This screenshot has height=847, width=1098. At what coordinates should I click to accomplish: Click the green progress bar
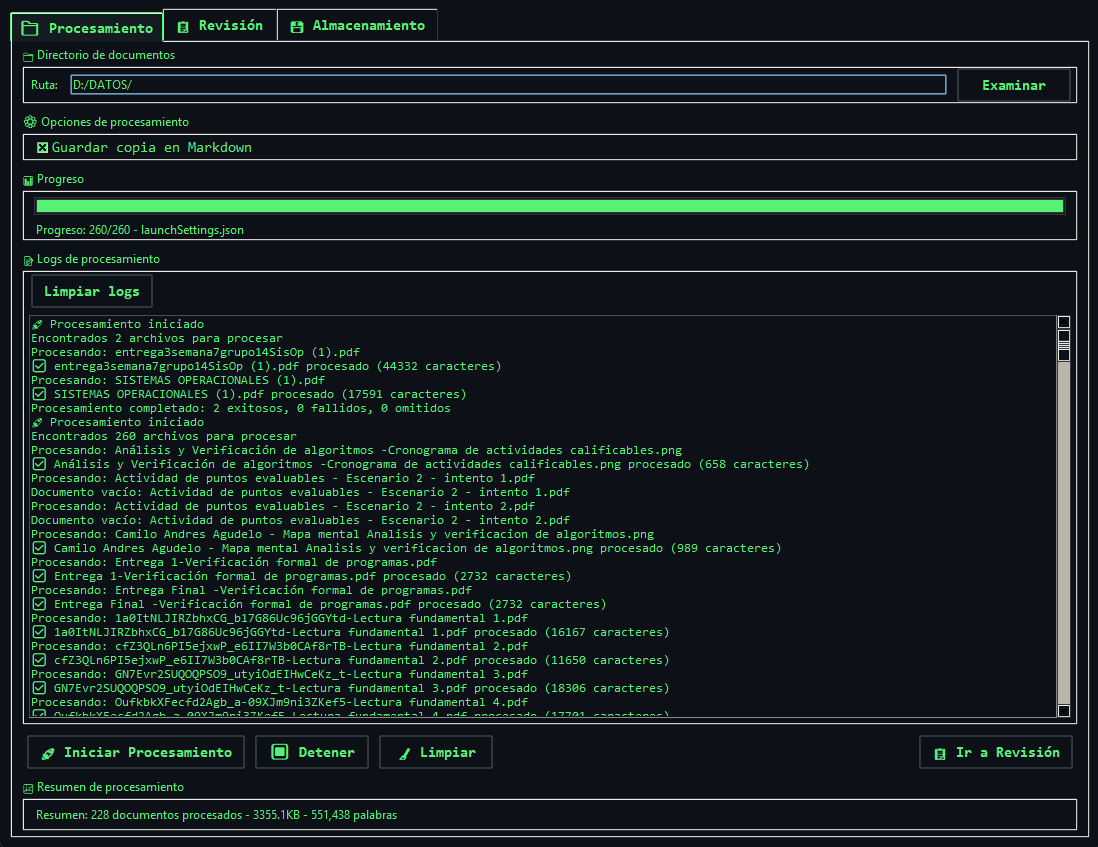[x=550, y=206]
